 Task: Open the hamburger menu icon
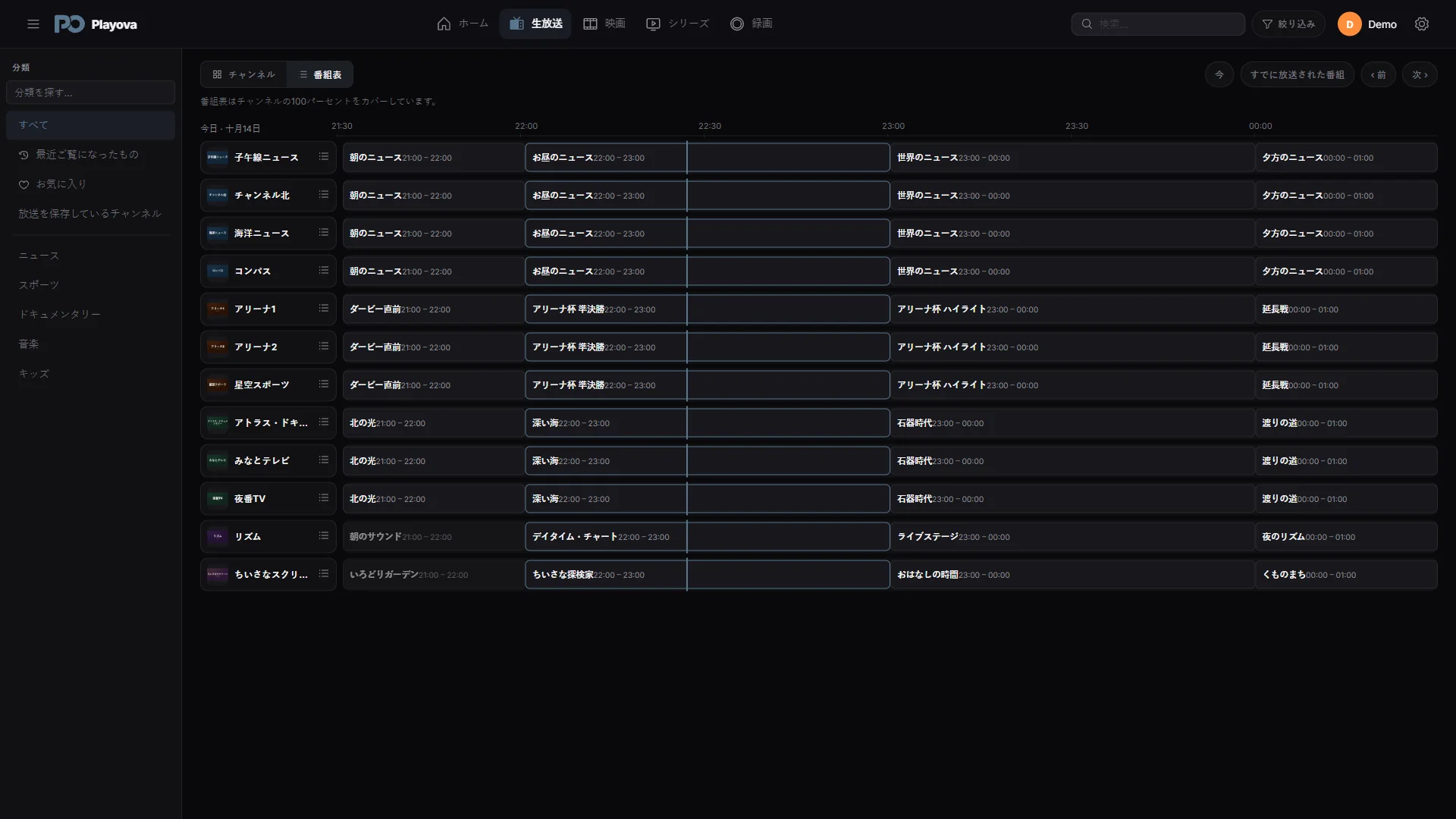tap(33, 24)
